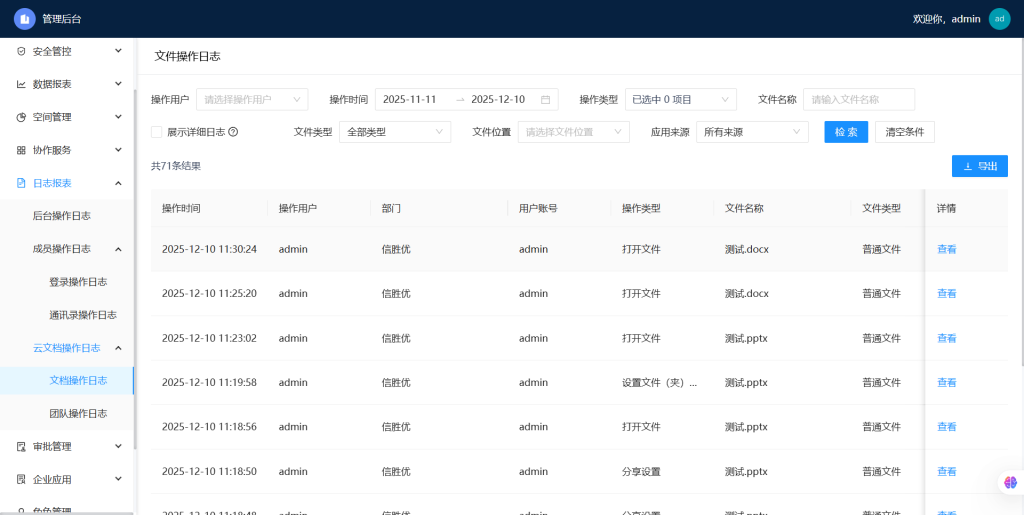View details for the 11:18:50 log row
The image size is (1024, 515).
(946, 471)
